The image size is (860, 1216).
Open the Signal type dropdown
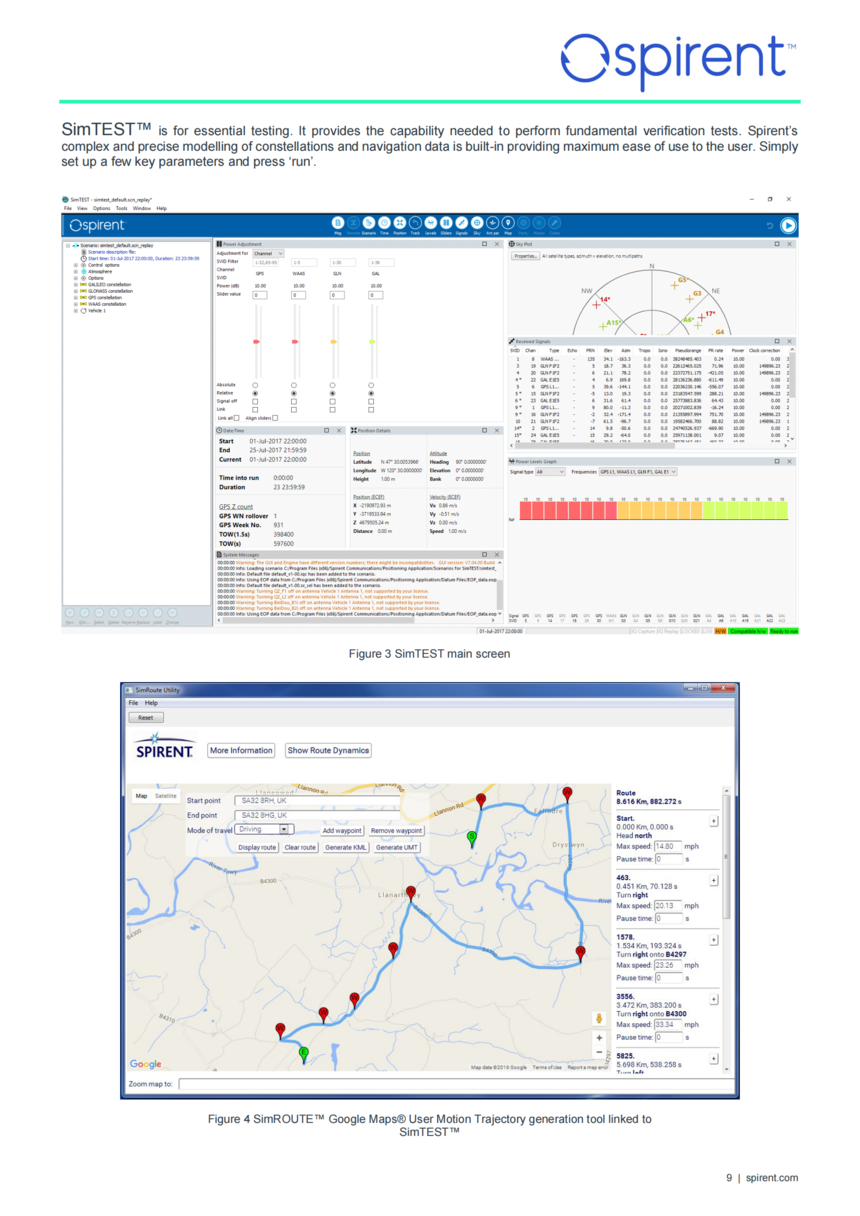550,471
